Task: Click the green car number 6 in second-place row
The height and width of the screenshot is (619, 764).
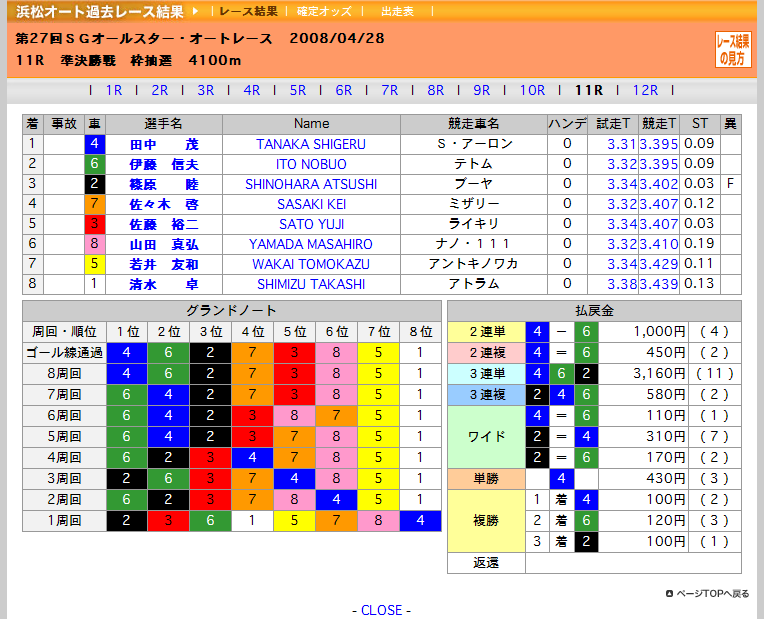Action: [x=95, y=164]
